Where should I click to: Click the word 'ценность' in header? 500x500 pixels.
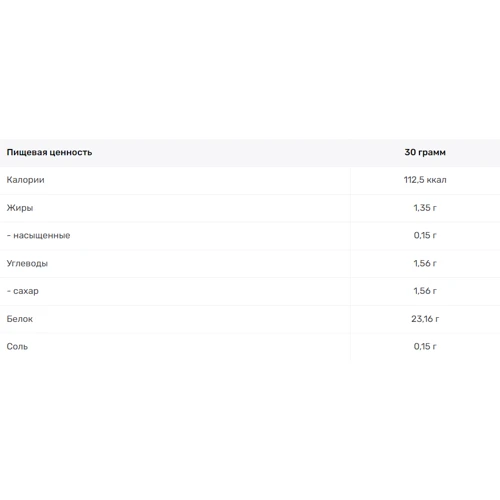[x=71, y=153]
